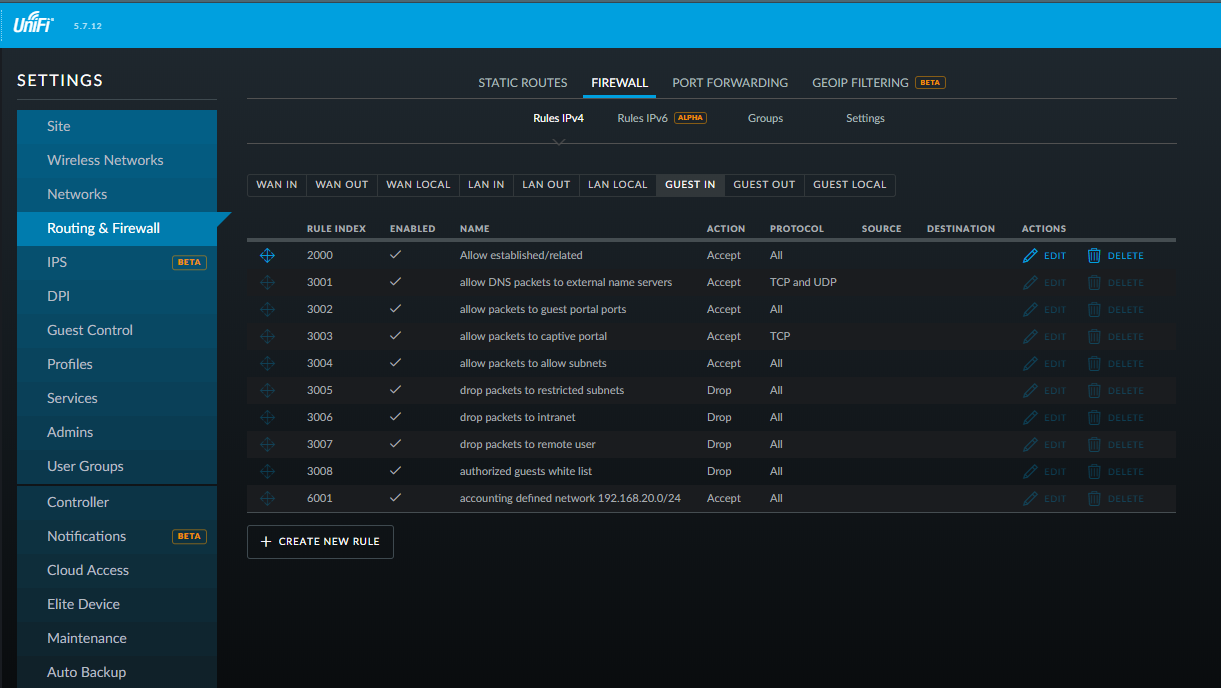Click drag handle for rule 2000
Image resolution: width=1221 pixels, height=688 pixels.
pyautogui.click(x=267, y=256)
